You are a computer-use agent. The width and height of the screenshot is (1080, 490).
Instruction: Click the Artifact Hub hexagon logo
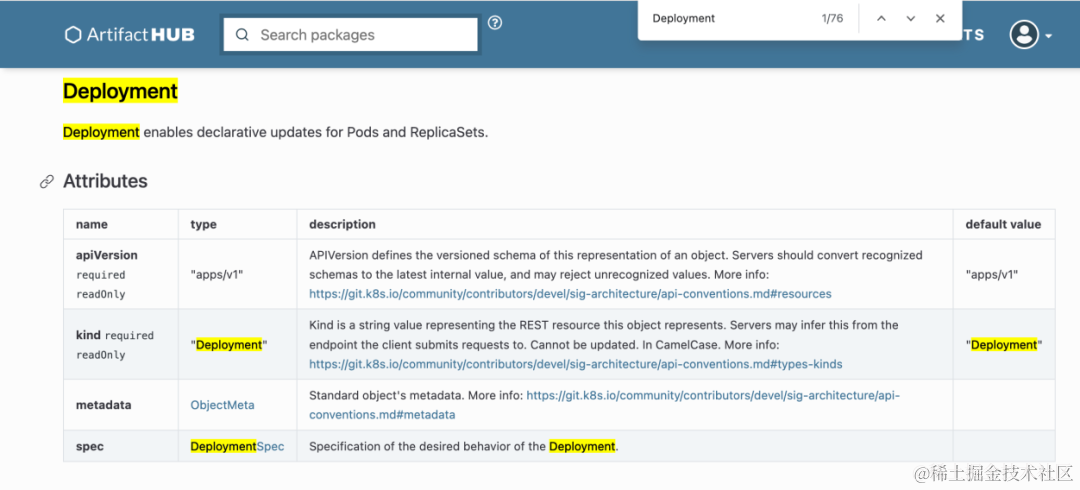pos(73,34)
